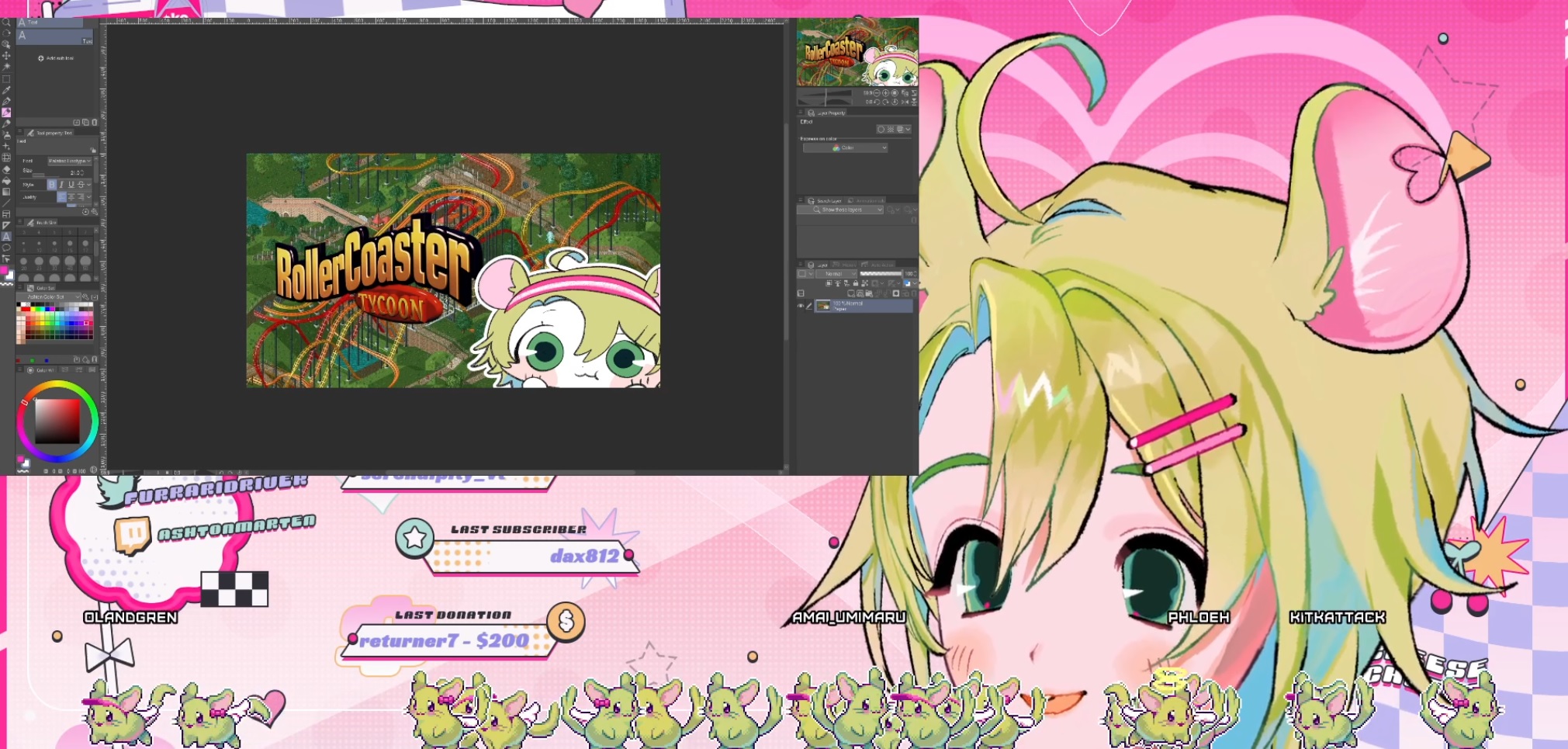Expand Effect options chevron in Layer Property
1568x749 pixels.
point(908,130)
